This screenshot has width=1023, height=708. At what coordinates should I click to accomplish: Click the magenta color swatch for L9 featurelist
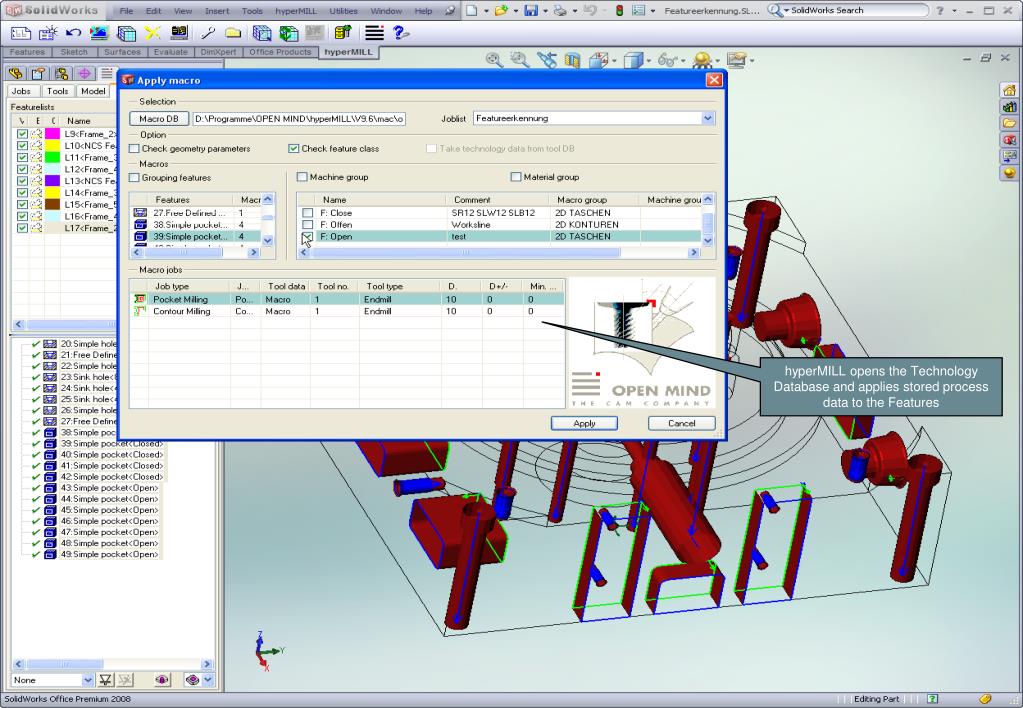point(52,134)
